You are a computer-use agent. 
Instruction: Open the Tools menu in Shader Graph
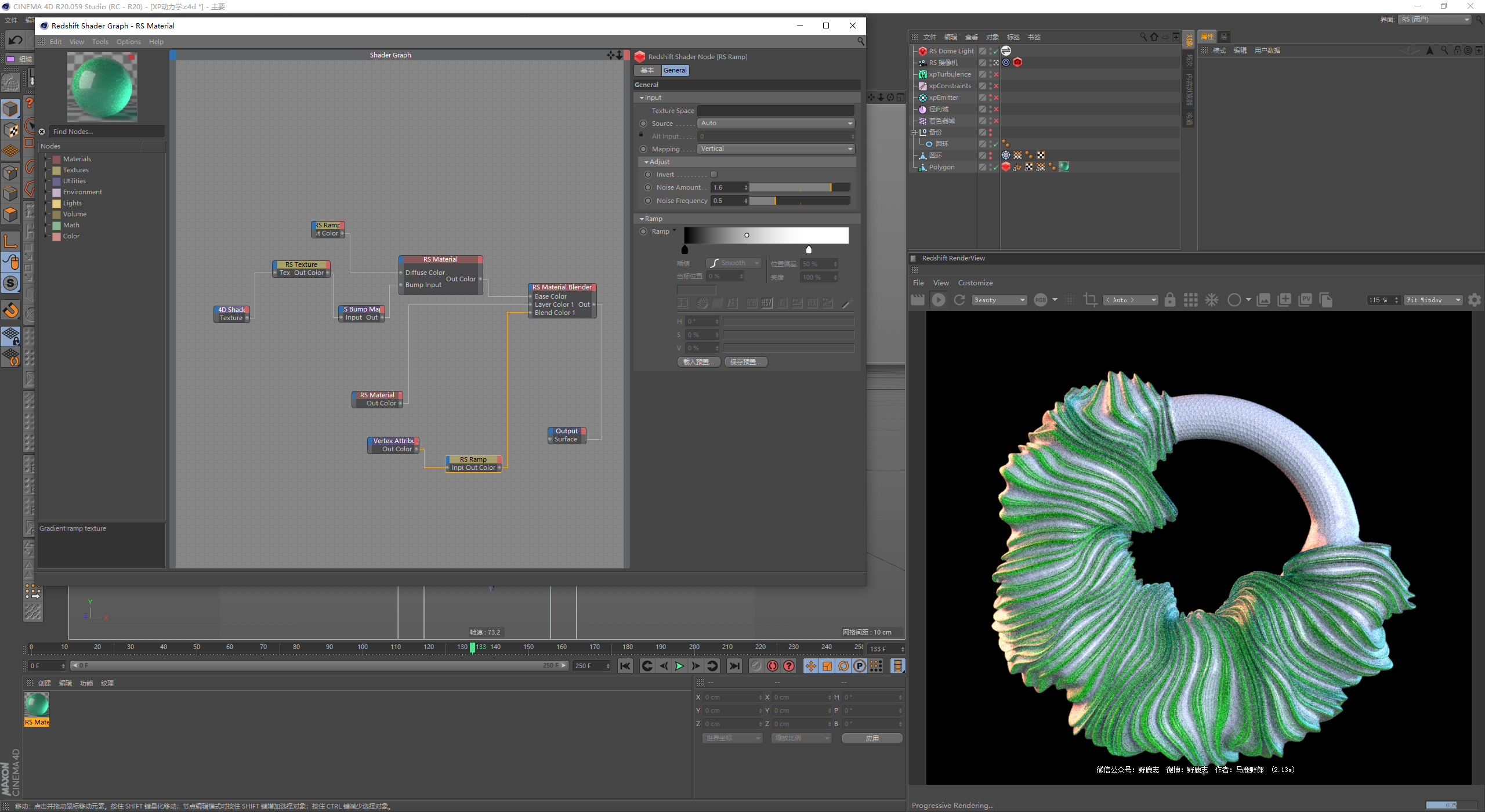point(100,42)
